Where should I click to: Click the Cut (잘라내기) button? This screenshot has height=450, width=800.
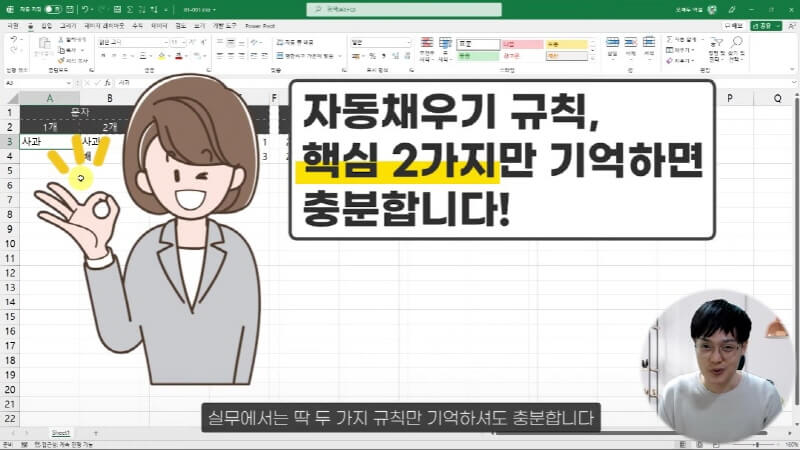72,40
